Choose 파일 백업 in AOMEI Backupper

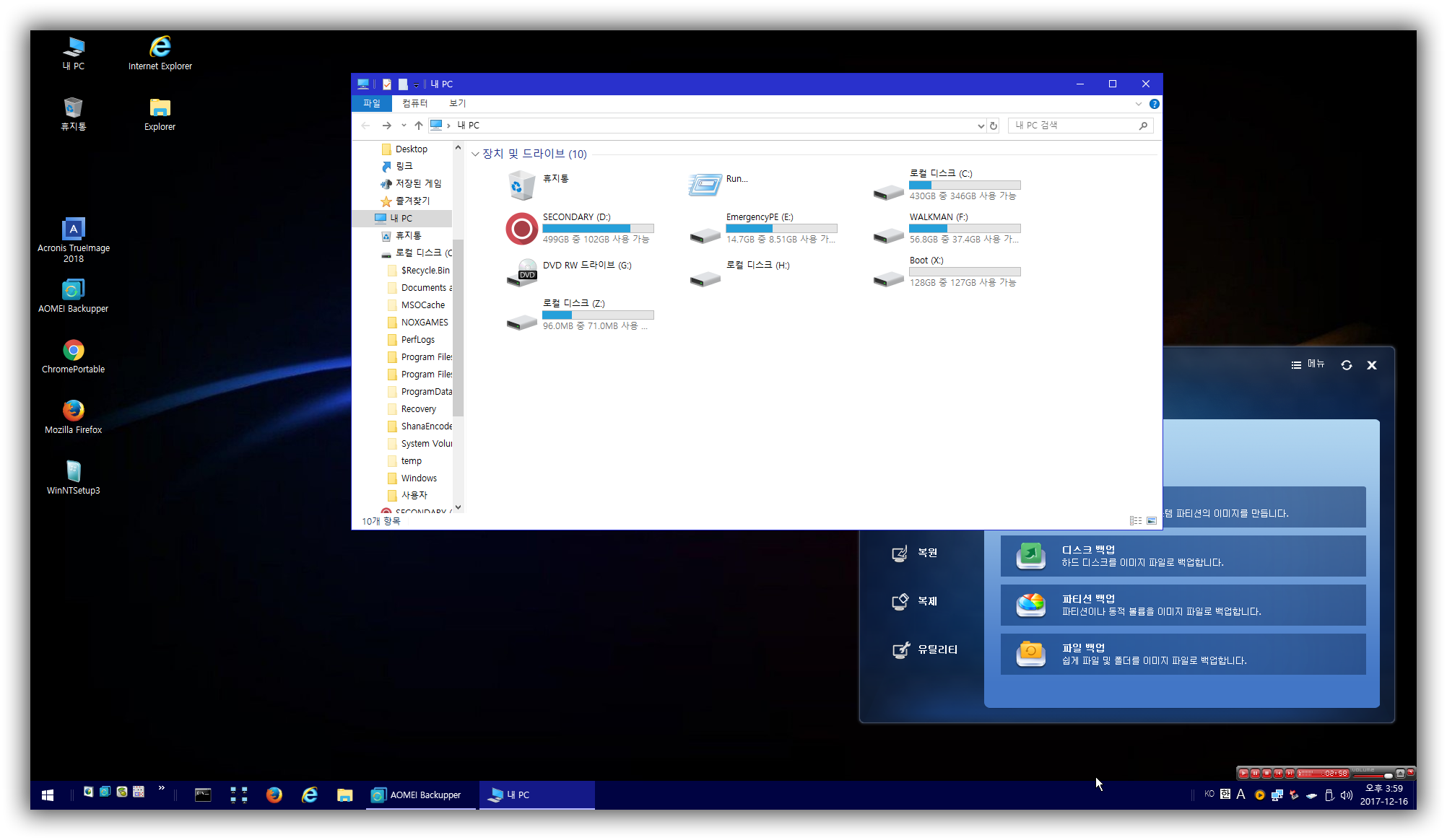pos(1183,654)
